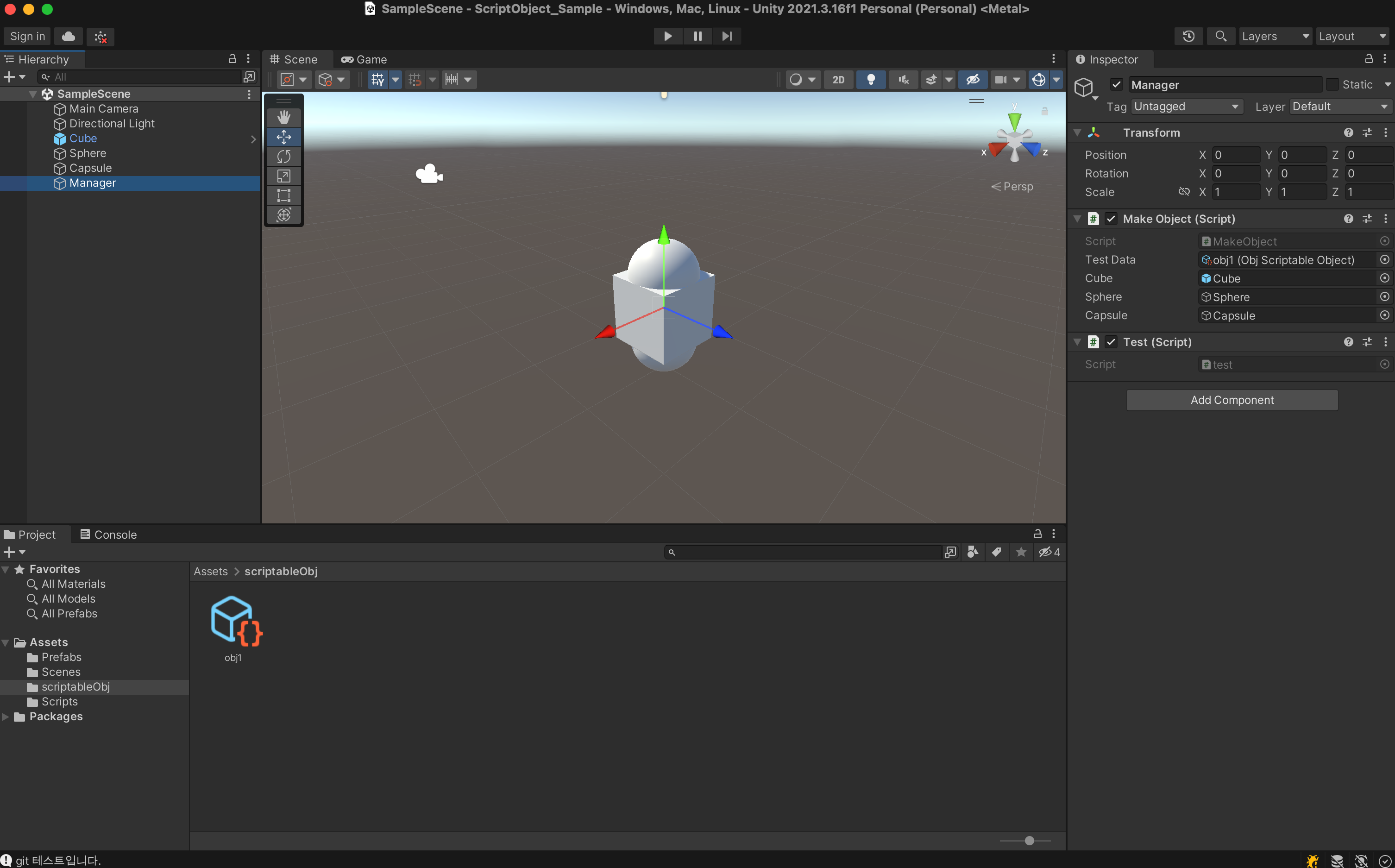Select the Scale tool
Viewport: 1395px width, 868px height.
(x=283, y=176)
